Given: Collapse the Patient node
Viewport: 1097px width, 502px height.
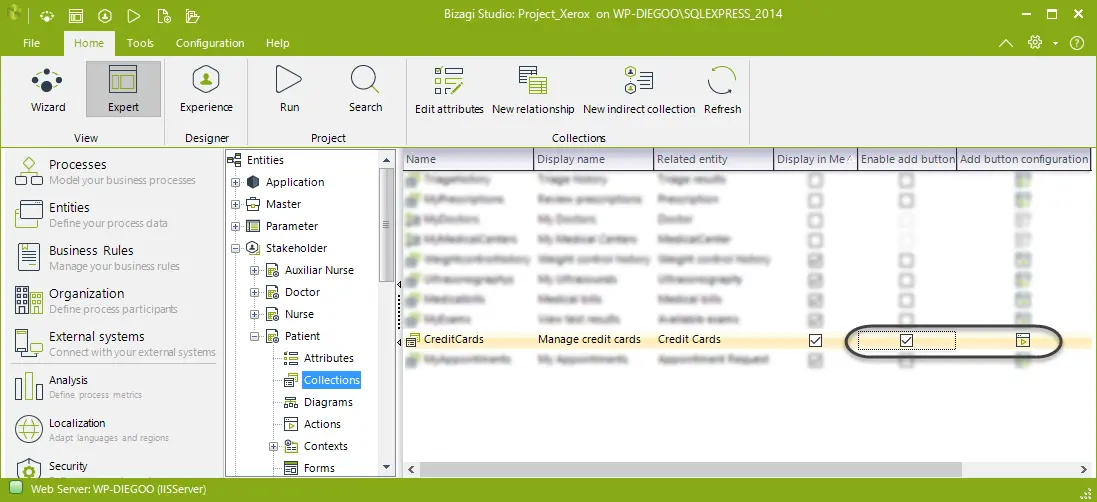Looking at the screenshot, I should (255, 336).
